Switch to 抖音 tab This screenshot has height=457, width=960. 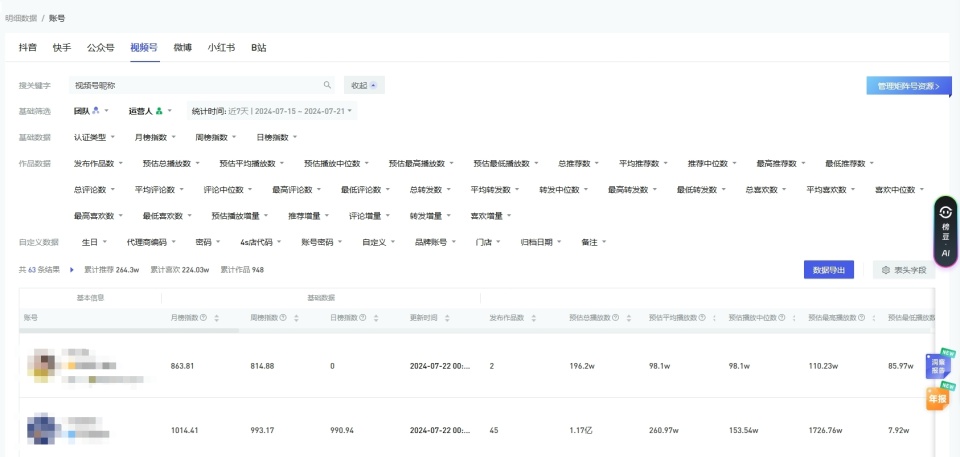point(28,47)
